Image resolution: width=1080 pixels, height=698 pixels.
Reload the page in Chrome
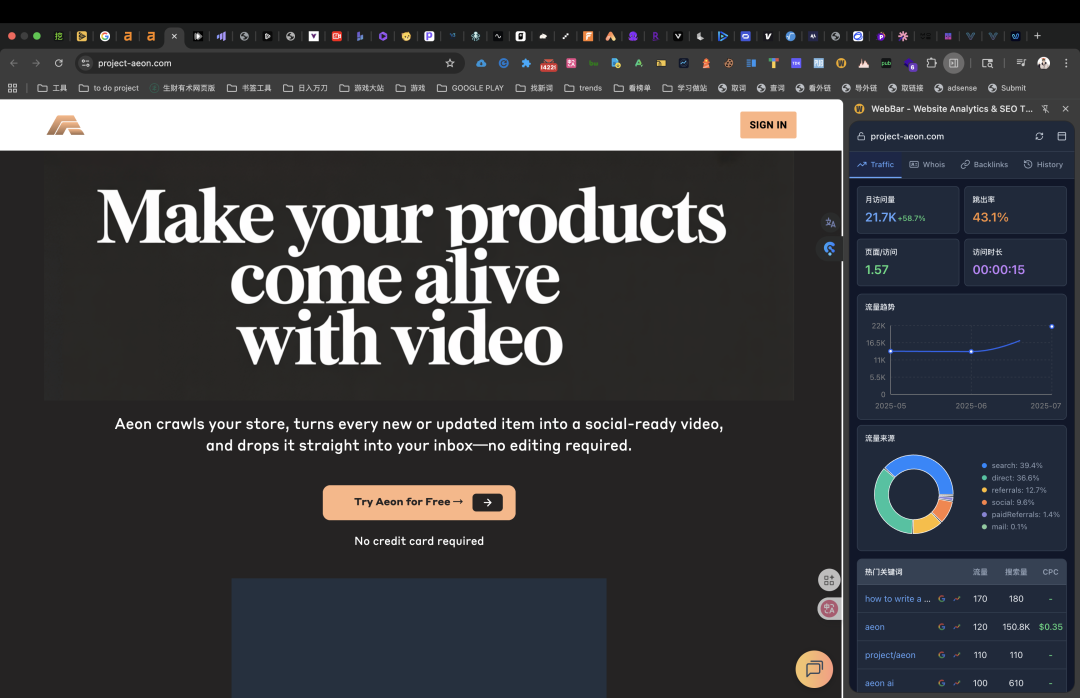coord(59,63)
